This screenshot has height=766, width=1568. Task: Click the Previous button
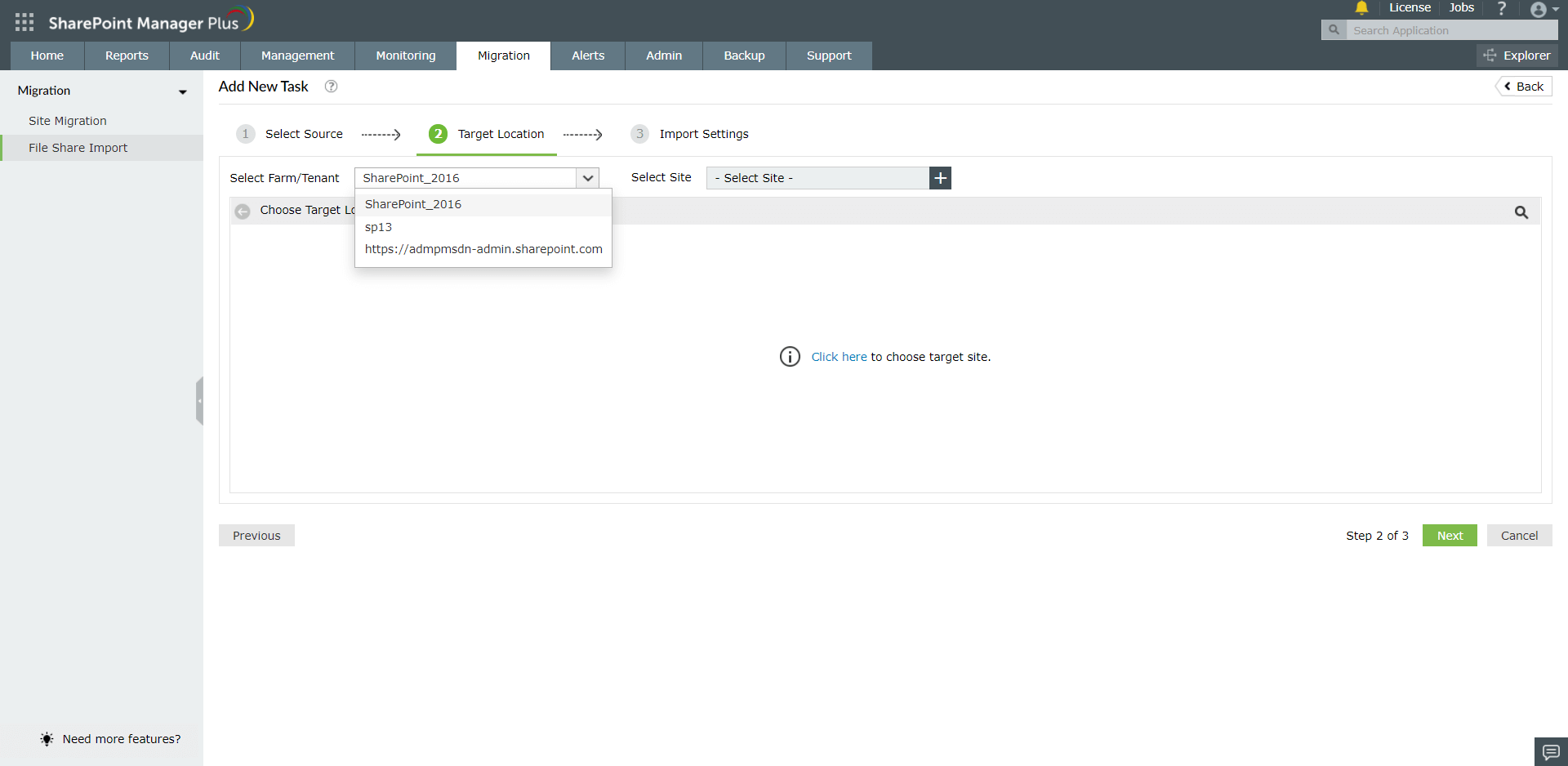click(256, 536)
